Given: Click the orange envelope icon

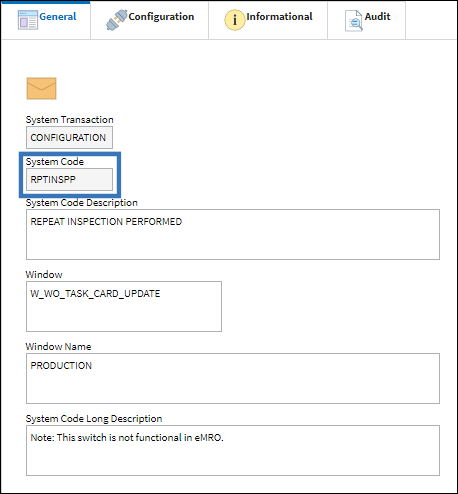Looking at the screenshot, I should 41,88.
